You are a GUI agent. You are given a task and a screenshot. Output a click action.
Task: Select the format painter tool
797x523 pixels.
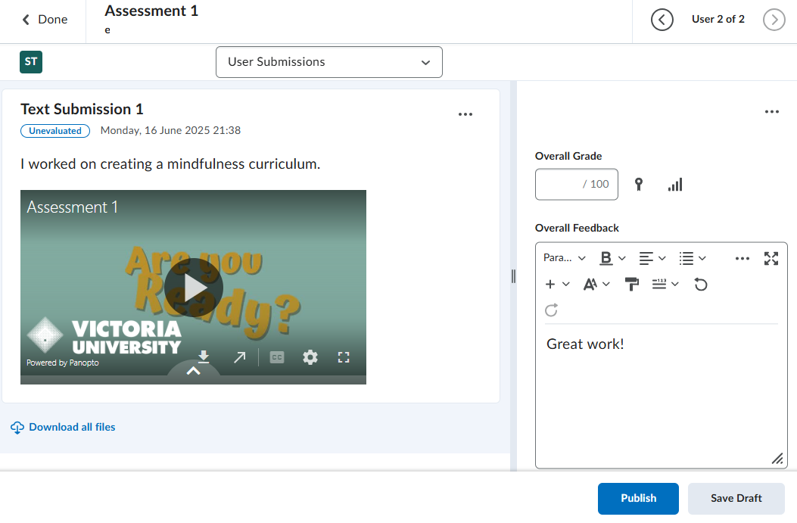pos(631,284)
